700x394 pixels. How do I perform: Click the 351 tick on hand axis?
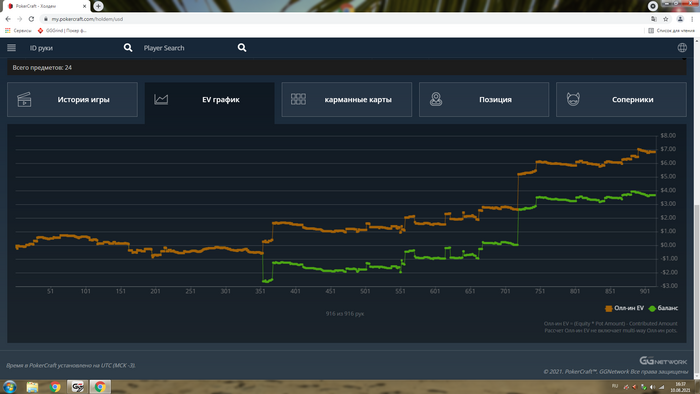(260, 291)
